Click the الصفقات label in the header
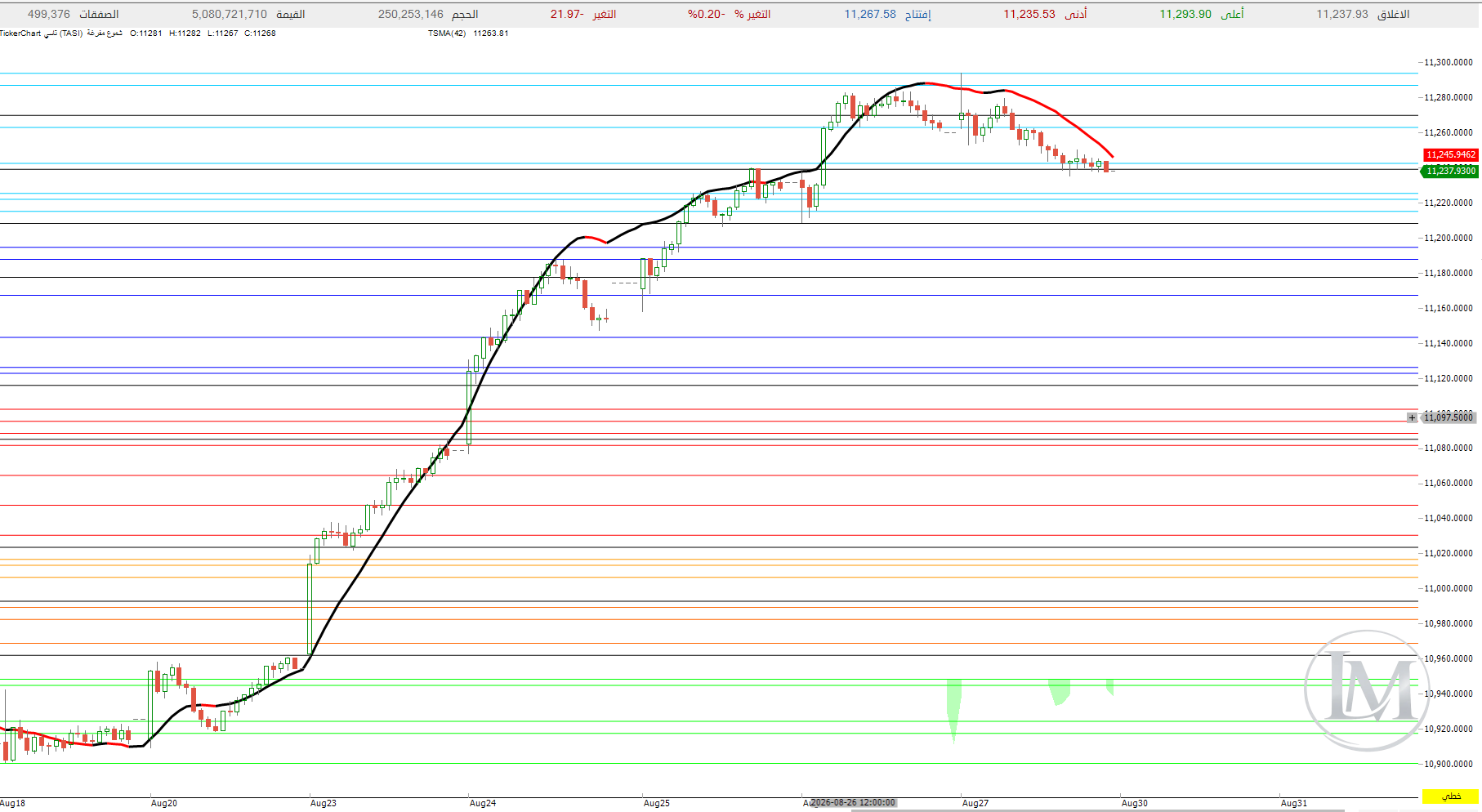The width and height of the screenshot is (1482, 812). pyautogui.click(x=99, y=15)
